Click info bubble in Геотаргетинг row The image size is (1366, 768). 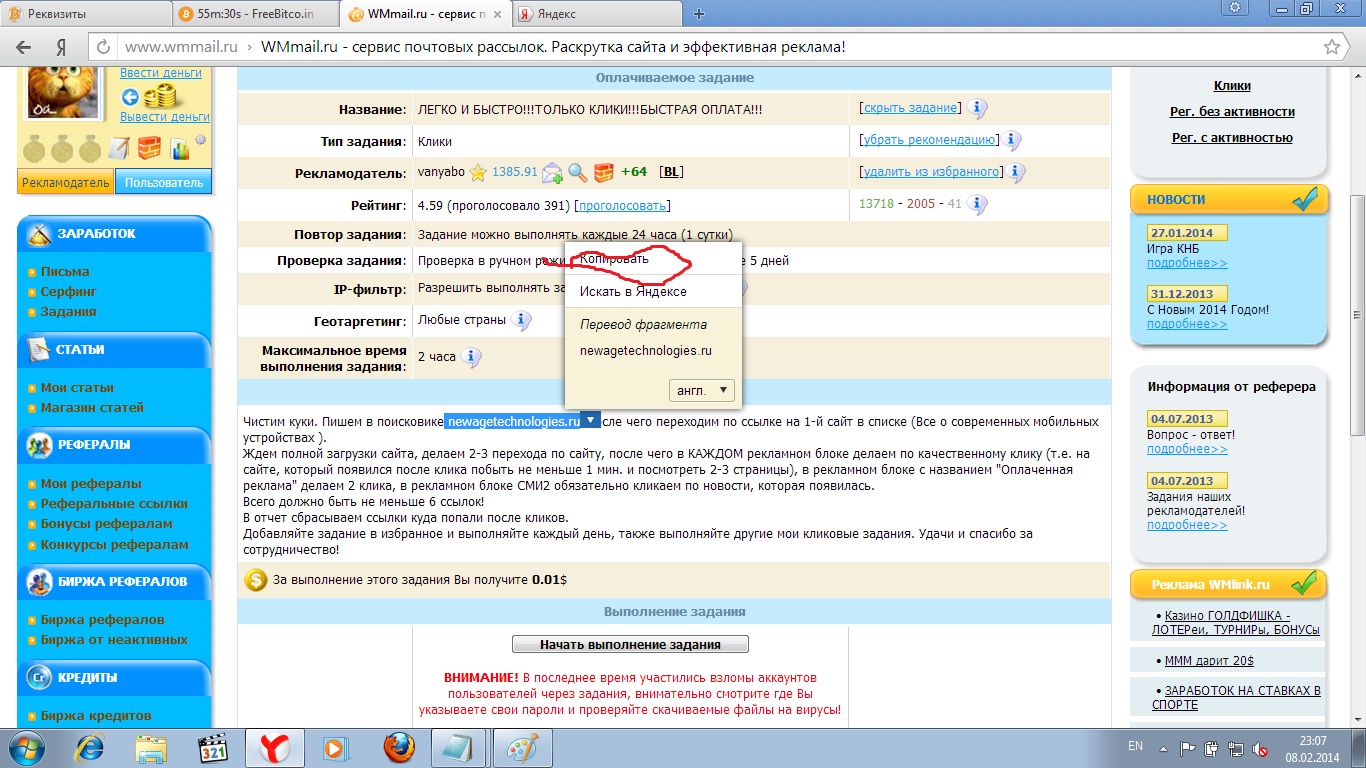[x=520, y=321]
